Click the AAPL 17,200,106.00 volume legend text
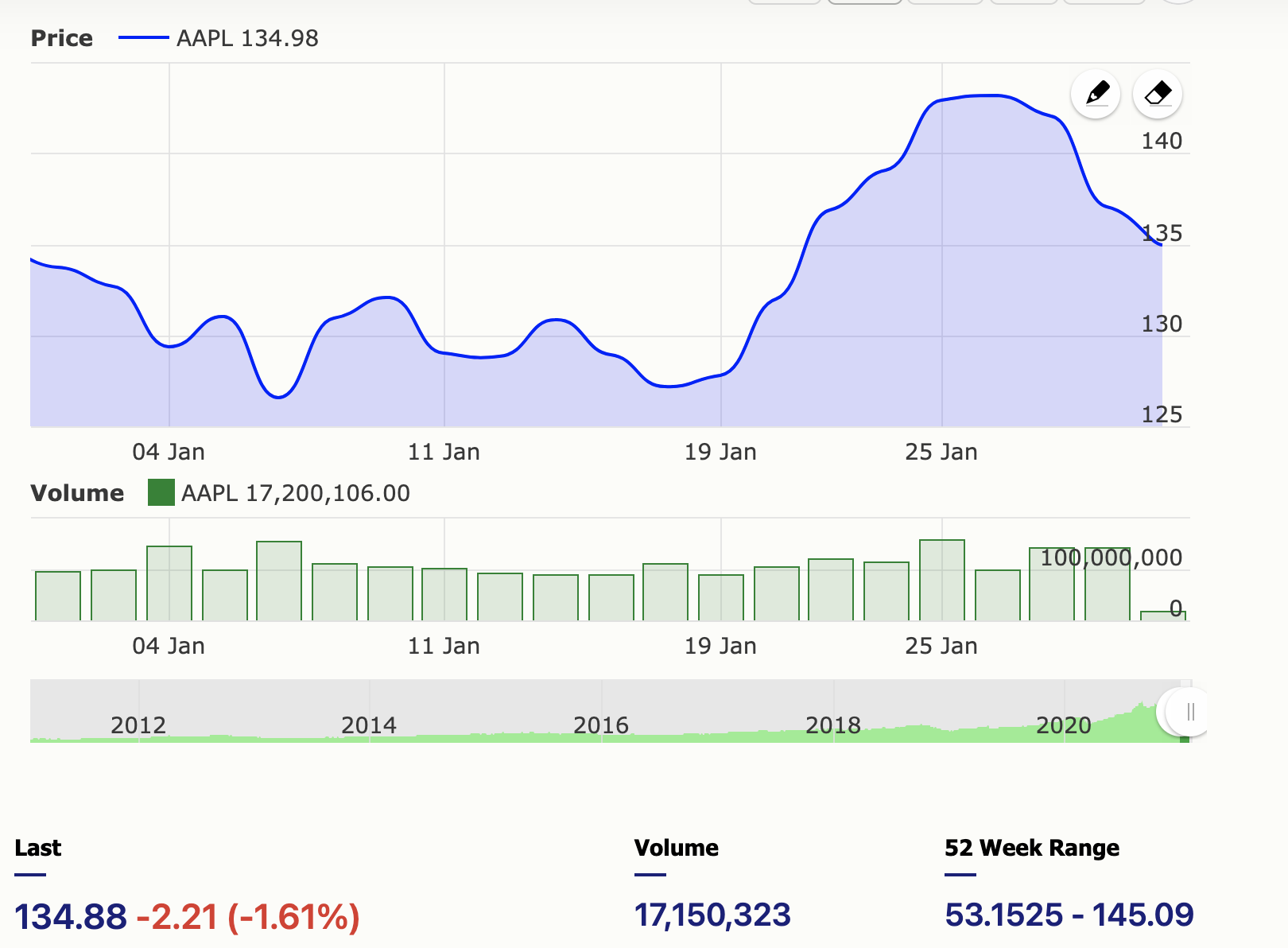The image size is (1288, 948). pyautogui.click(x=296, y=493)
